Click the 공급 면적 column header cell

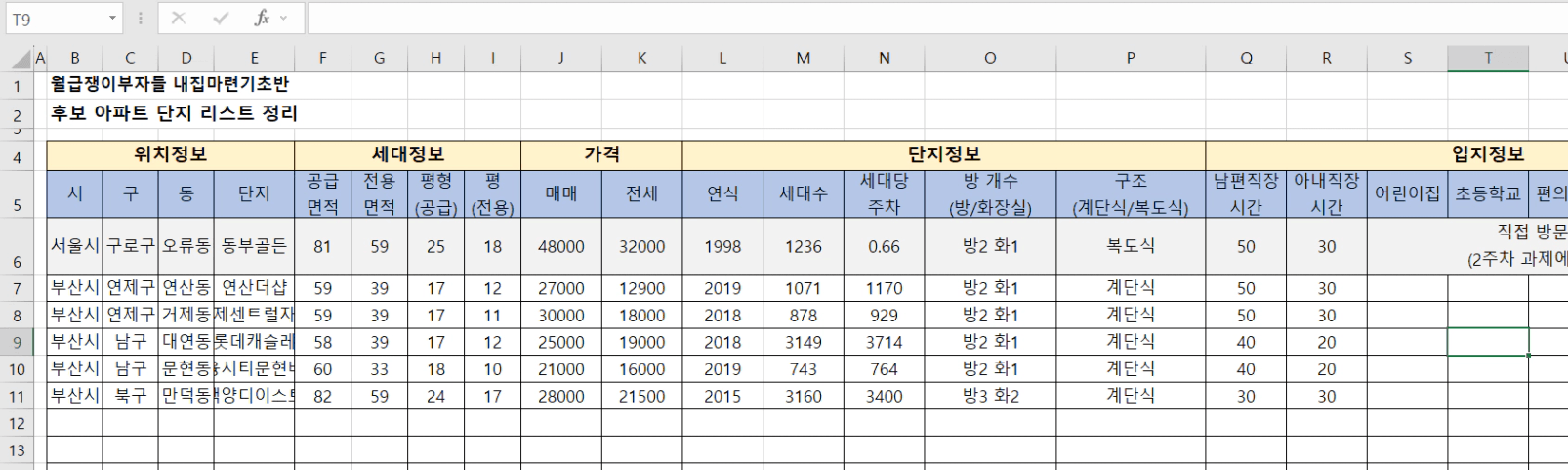click(323, 193)
